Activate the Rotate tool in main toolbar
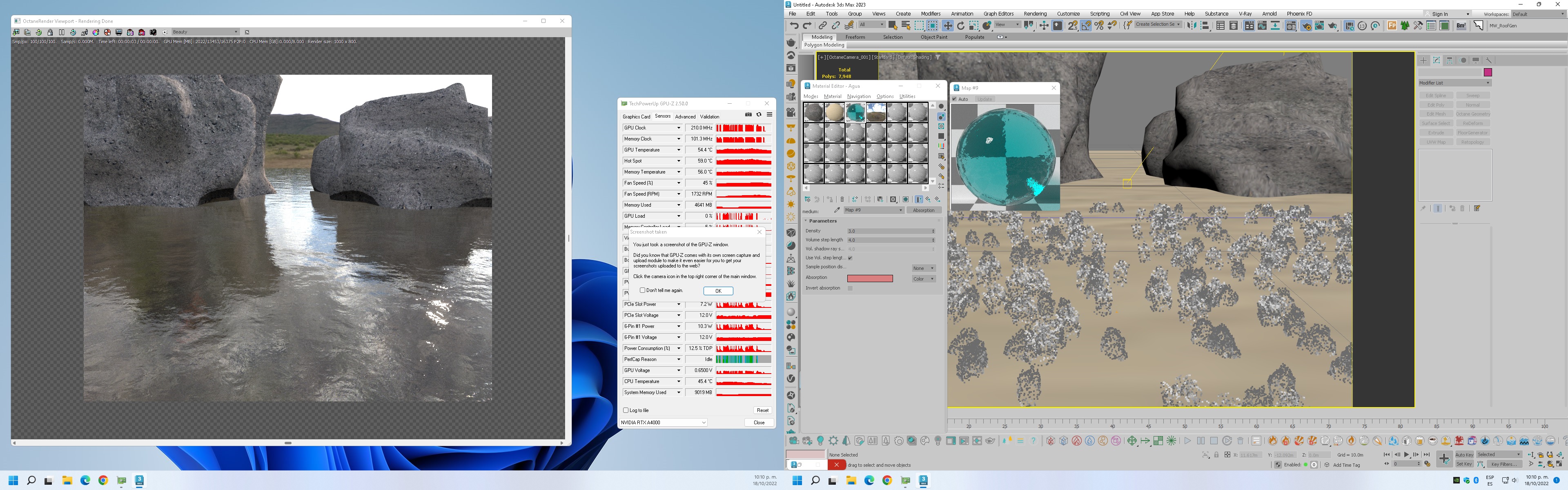 pos(960,26)
